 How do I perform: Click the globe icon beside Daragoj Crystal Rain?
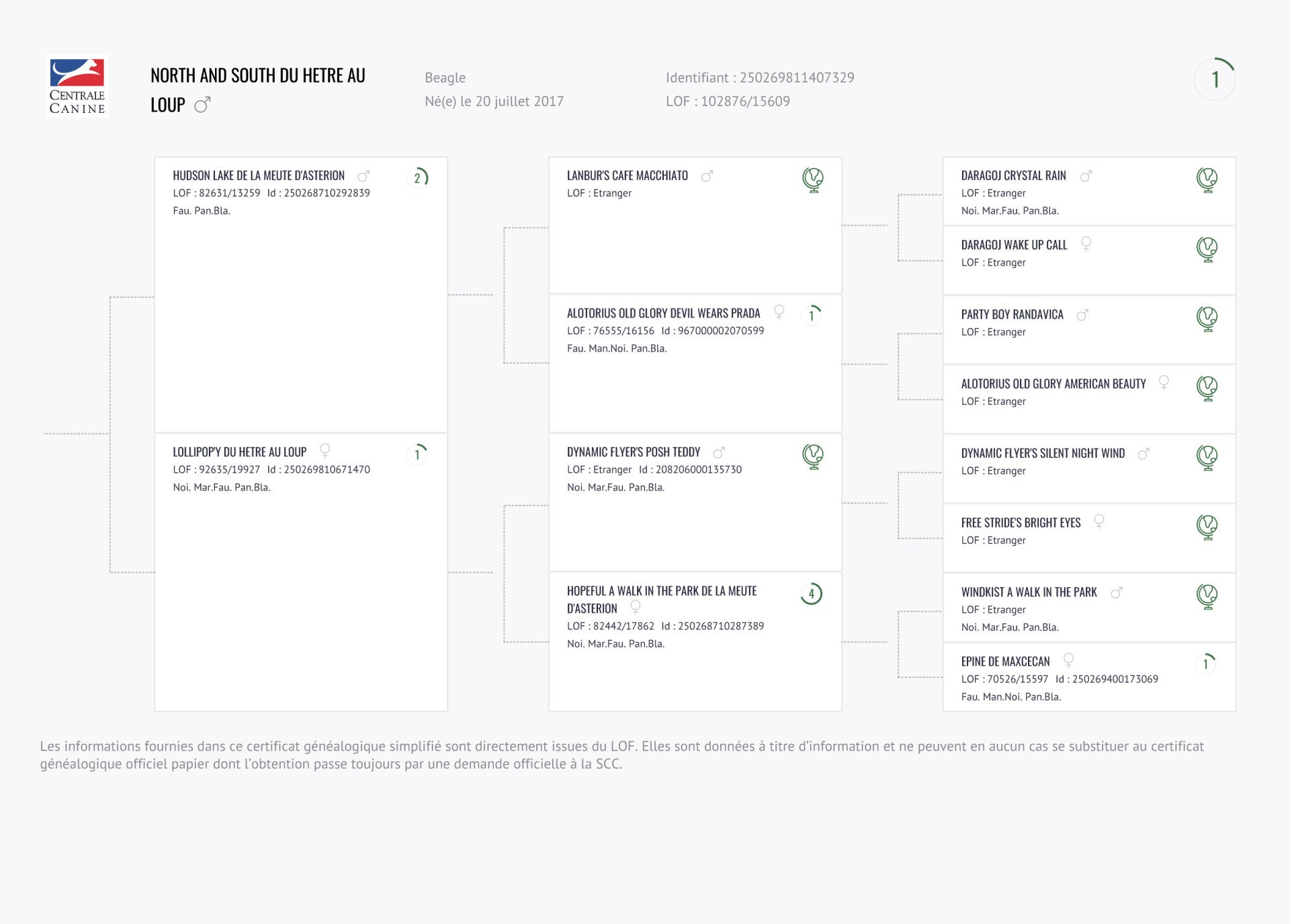pyautogui.click(x=1207, y=179)
